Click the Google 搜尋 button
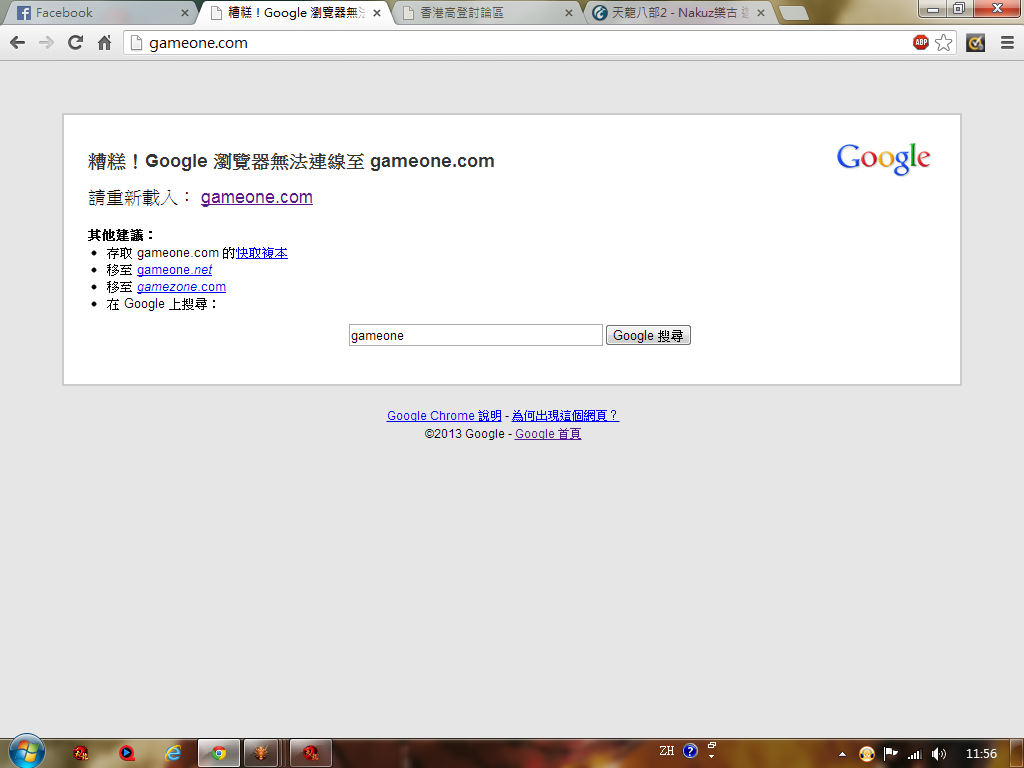The width and height of the screenshot is (1024, 768). pyautogui.click(x=648, y=335)
